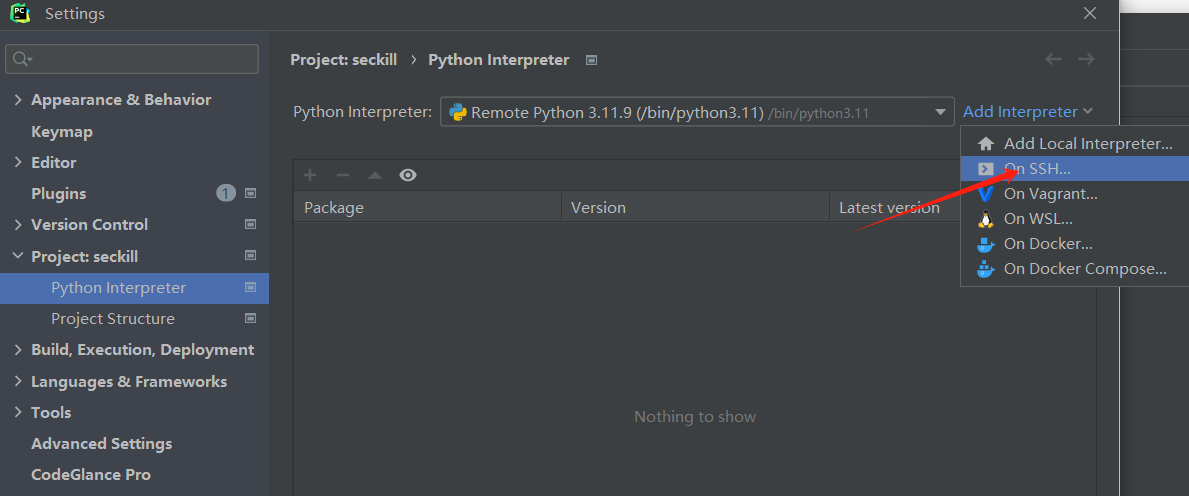Click the upgrade package up-arrow icon
The width and height of the screenshot is (1189, 496).
pyautogui.click(x=375, y=175)
